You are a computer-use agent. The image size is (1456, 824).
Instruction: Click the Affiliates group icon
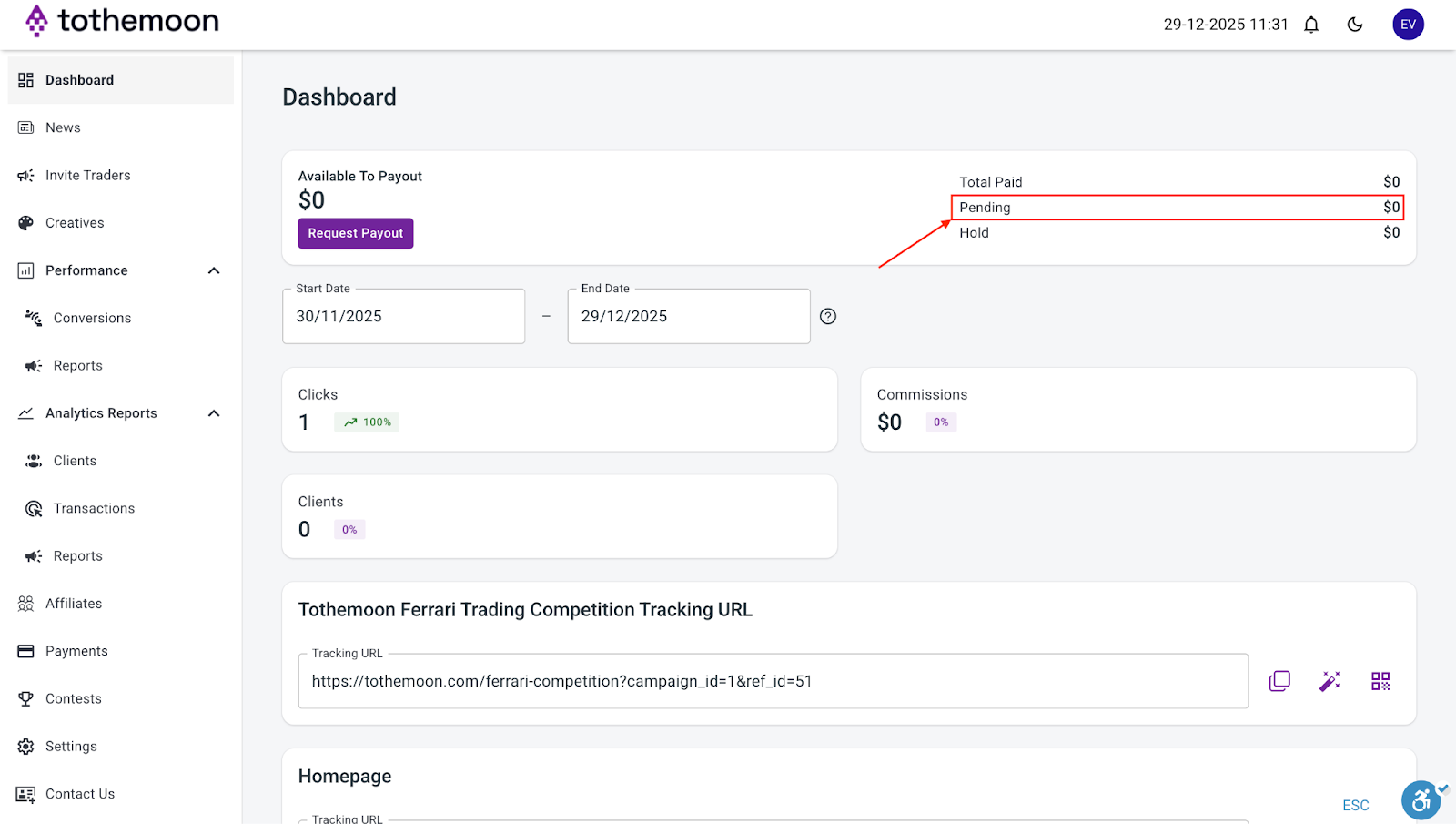25,604
